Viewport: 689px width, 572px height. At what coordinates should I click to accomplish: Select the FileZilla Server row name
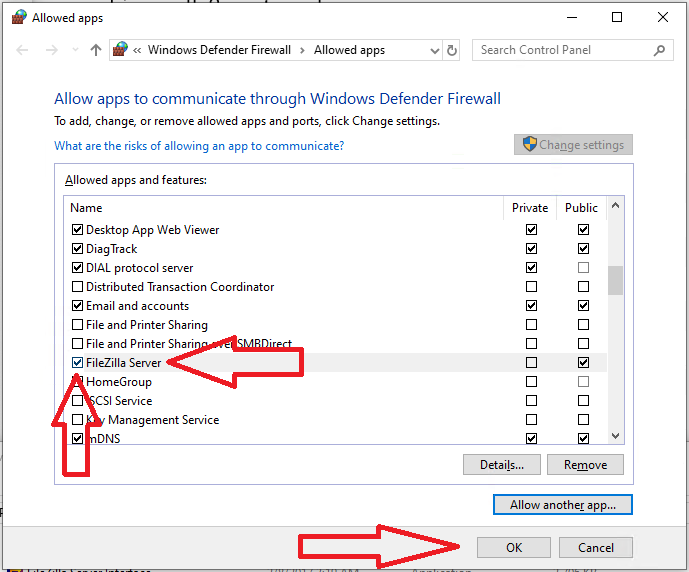click(124, 363)
